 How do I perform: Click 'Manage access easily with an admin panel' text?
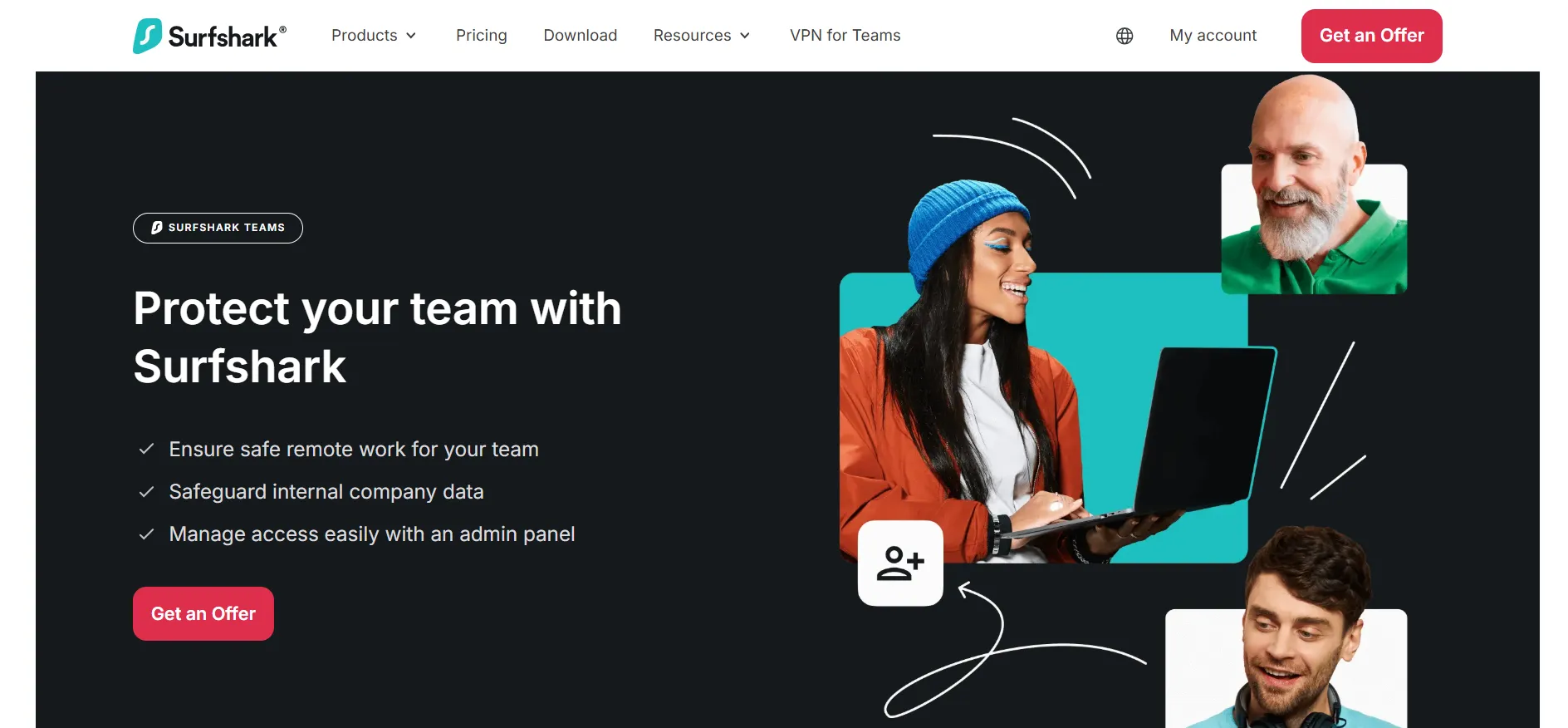click(x=372, y=534)
